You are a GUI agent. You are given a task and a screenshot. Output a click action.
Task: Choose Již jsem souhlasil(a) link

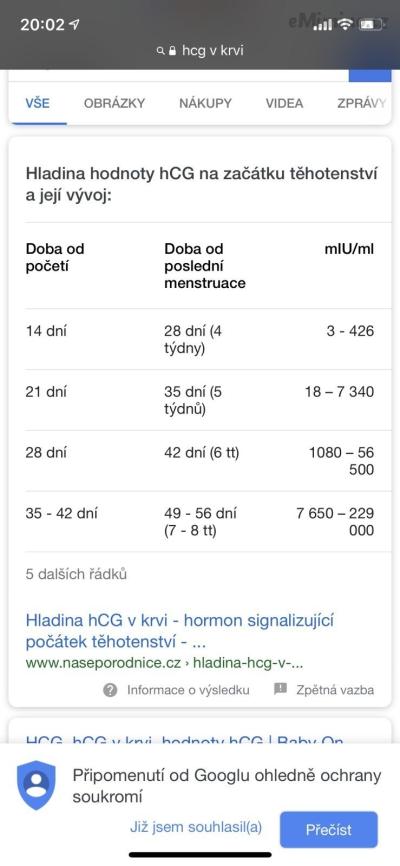(x=196, y=827)
